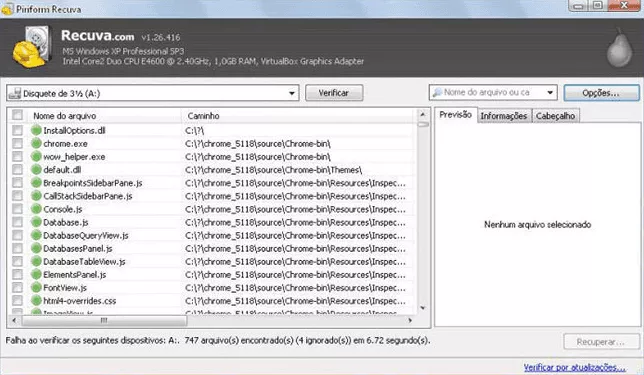Select the DatabaseQueryView.js file name

(x=86, y=236)
